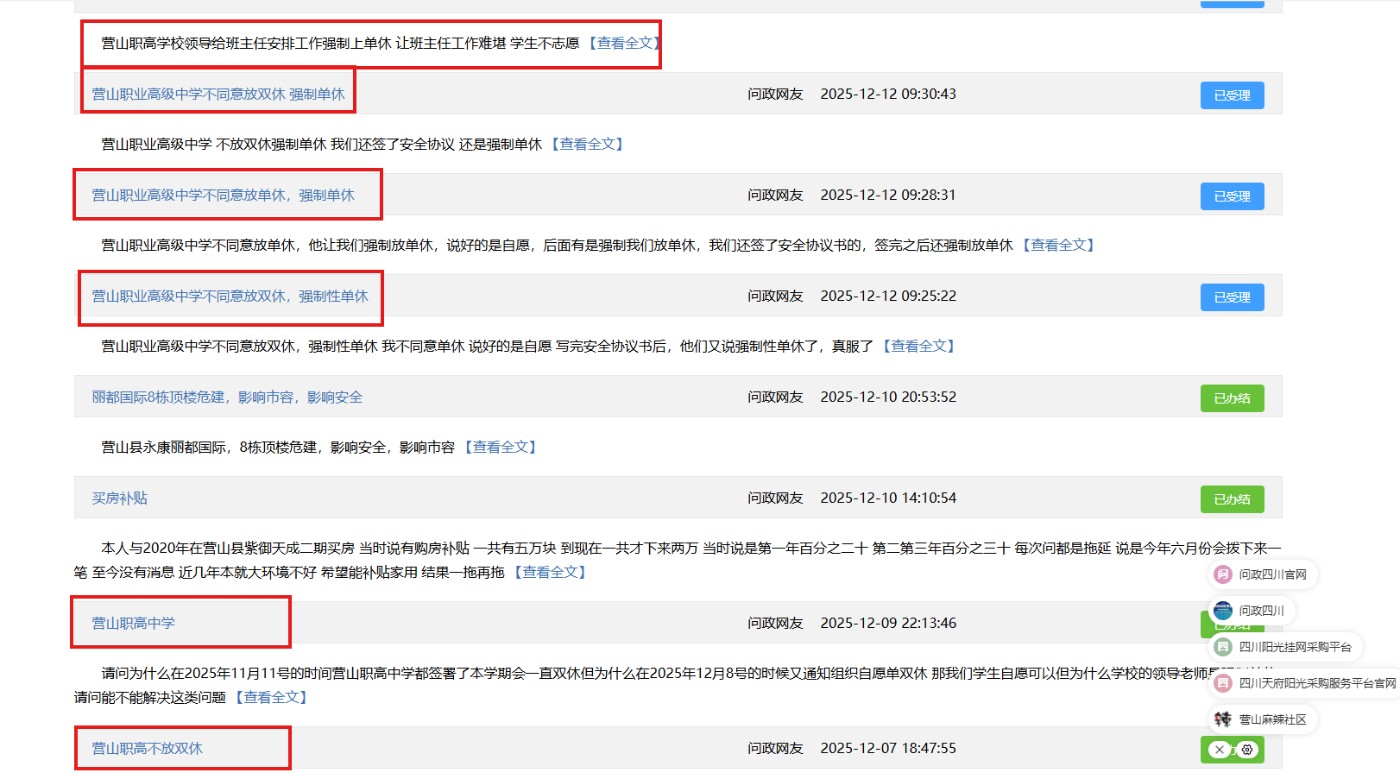The height and width of the screenshot is (776, 1400).
Task: Expand 查看全文 for 营山县永康丽都国际 summary
Action: 500,447
